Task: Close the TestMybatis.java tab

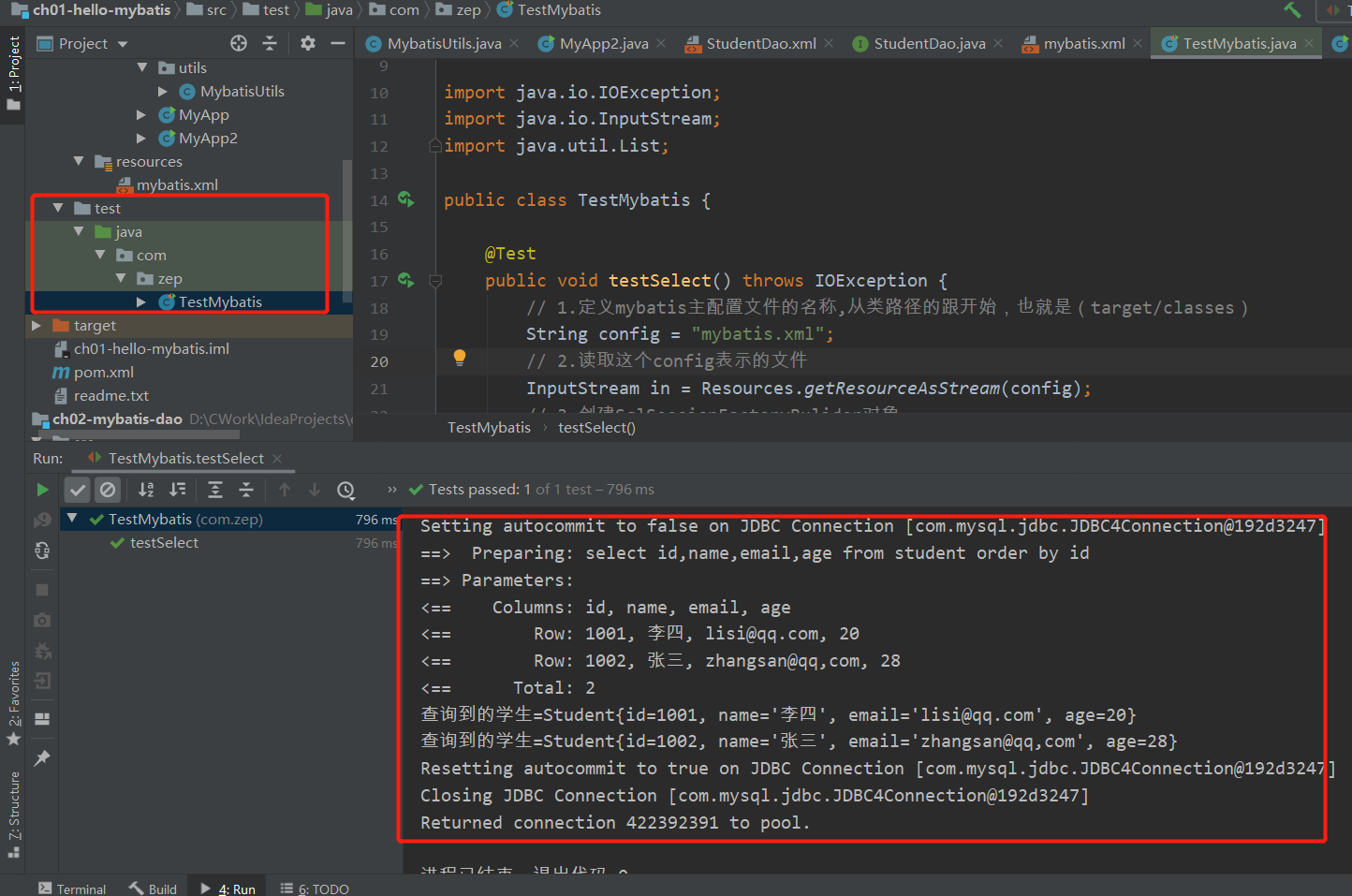Action: [1309, 43]
